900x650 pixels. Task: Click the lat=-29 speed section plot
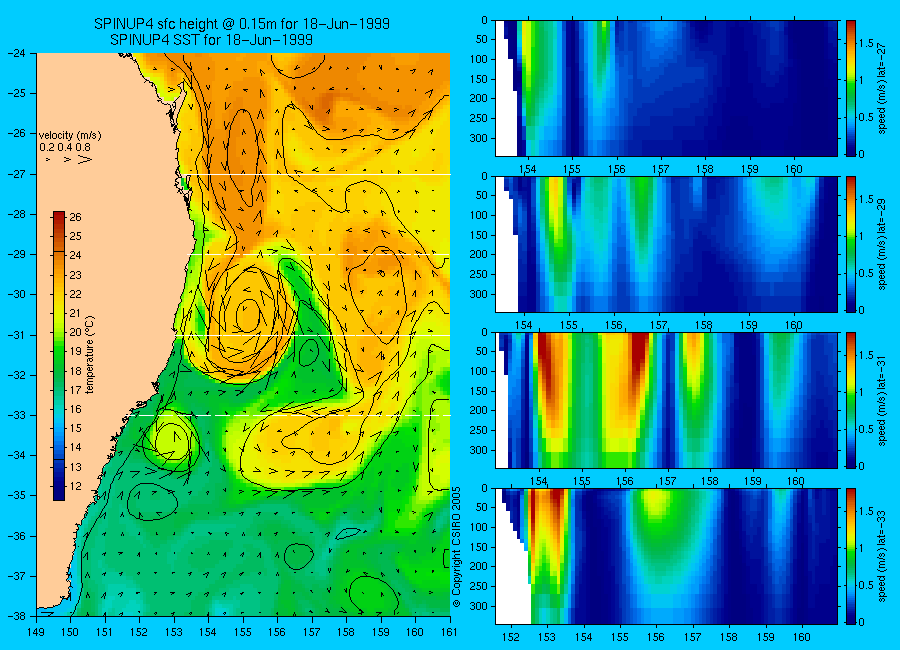pyautogui.click(x=666, y=244)
